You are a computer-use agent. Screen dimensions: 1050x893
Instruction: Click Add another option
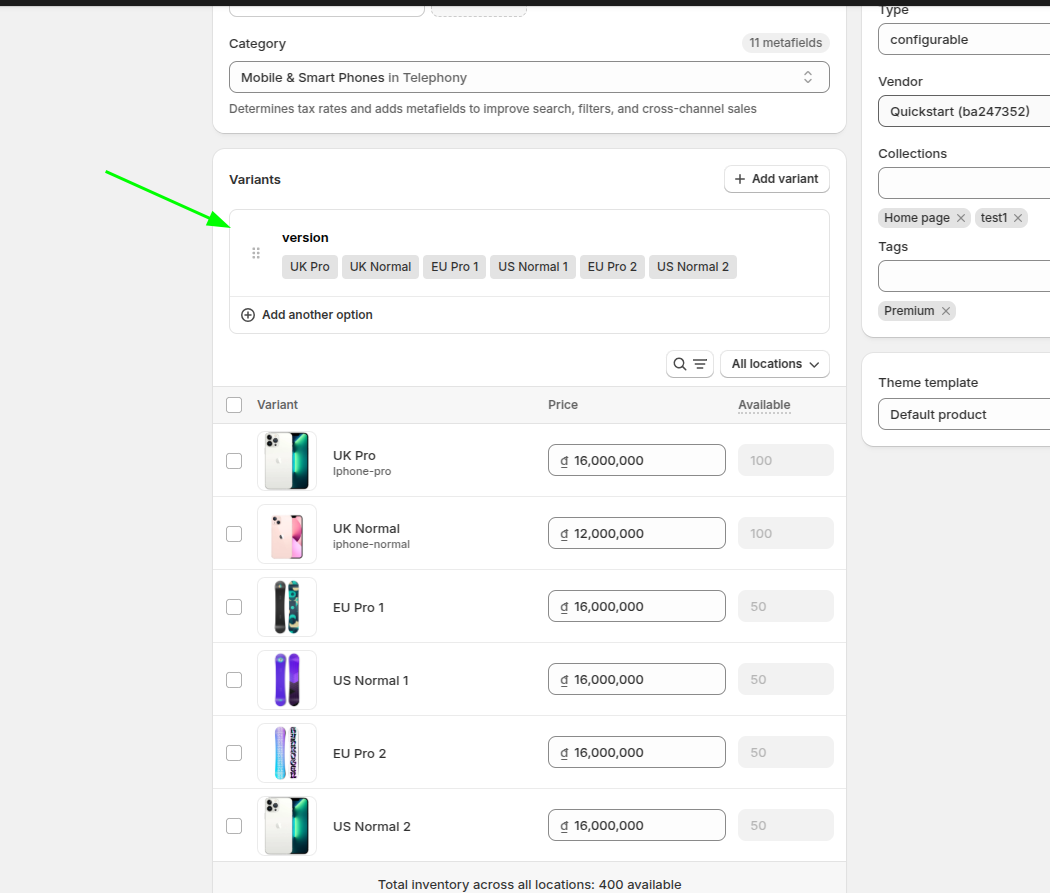click(317, 315)
